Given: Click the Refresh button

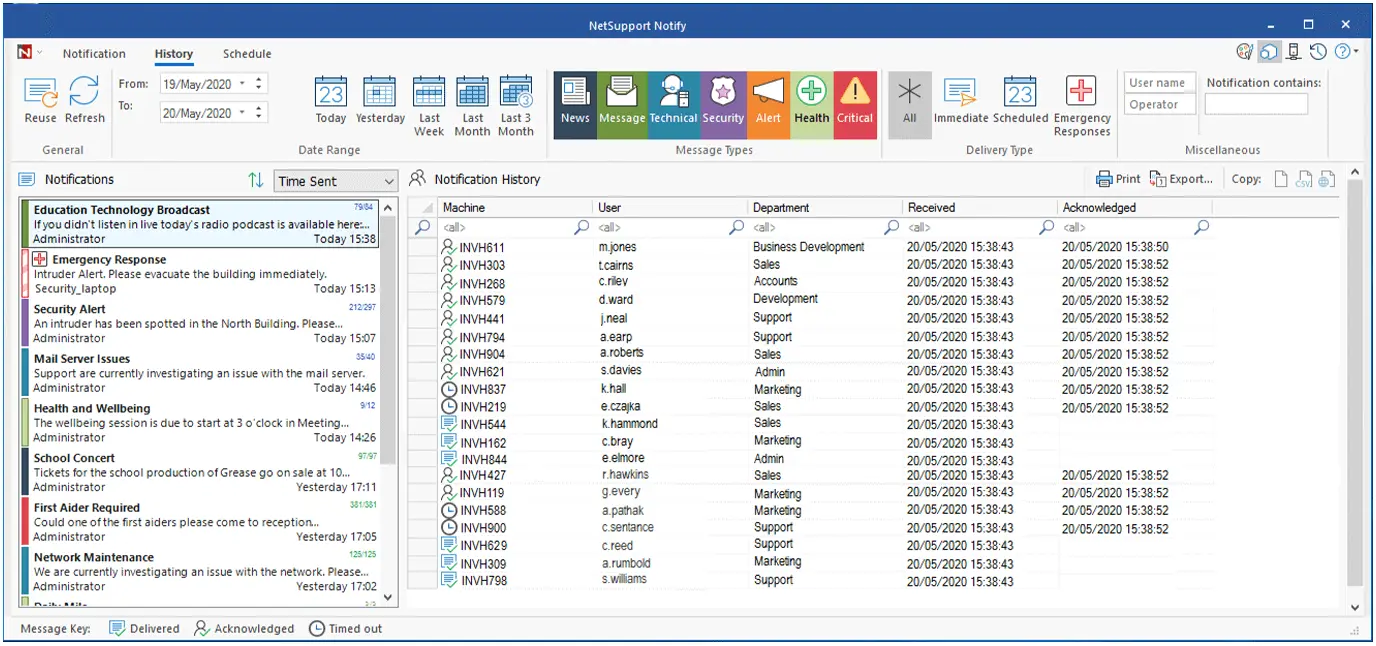Looking at the screenshot, I should 84,100.
